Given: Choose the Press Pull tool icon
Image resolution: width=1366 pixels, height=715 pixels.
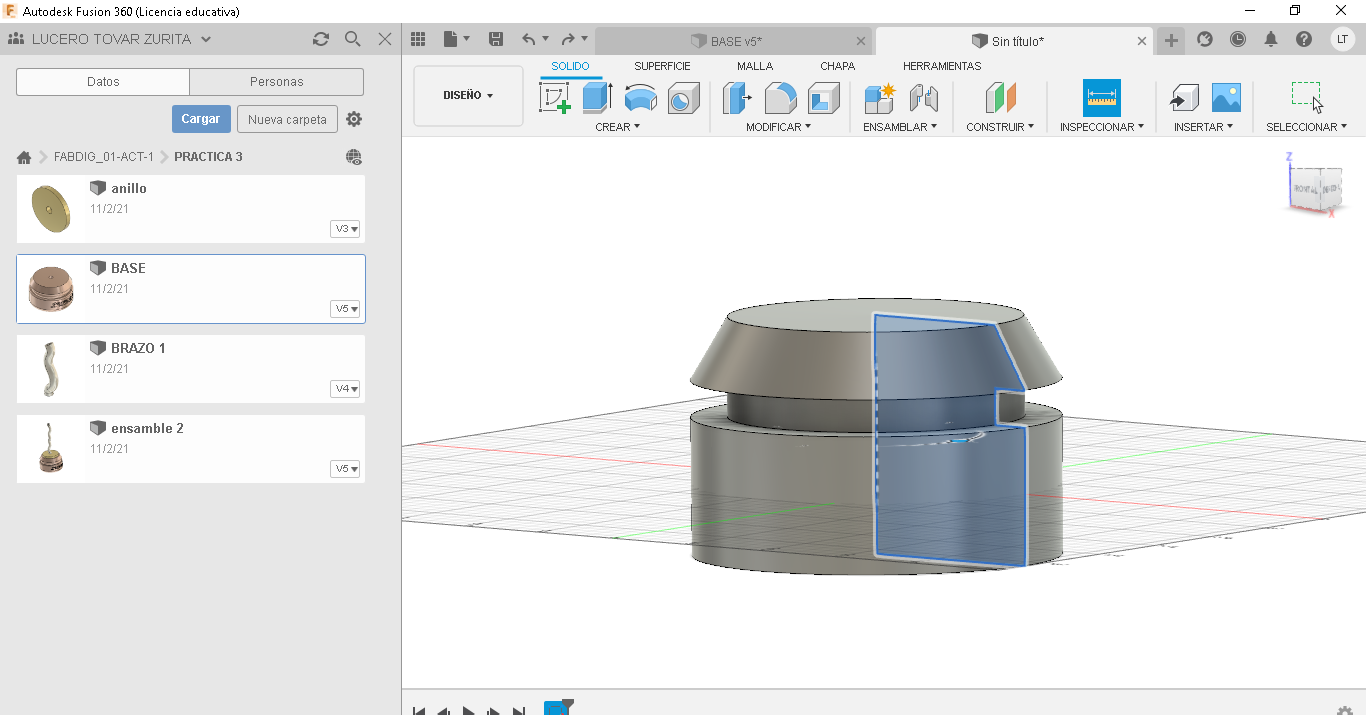Looking at the screenshot, I should [x=738, y=98].
